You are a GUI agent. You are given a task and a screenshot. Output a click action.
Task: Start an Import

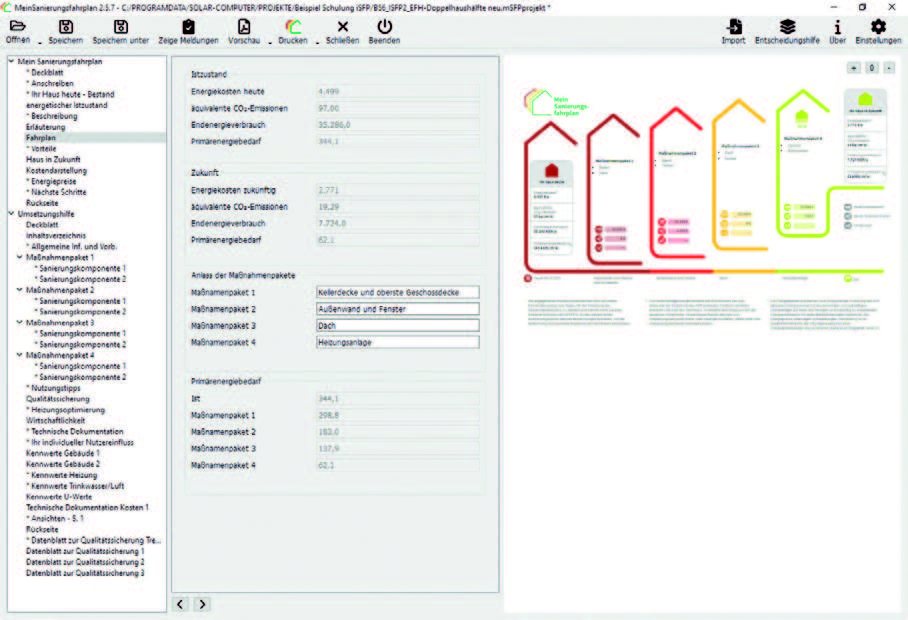[x=734, y=27]
